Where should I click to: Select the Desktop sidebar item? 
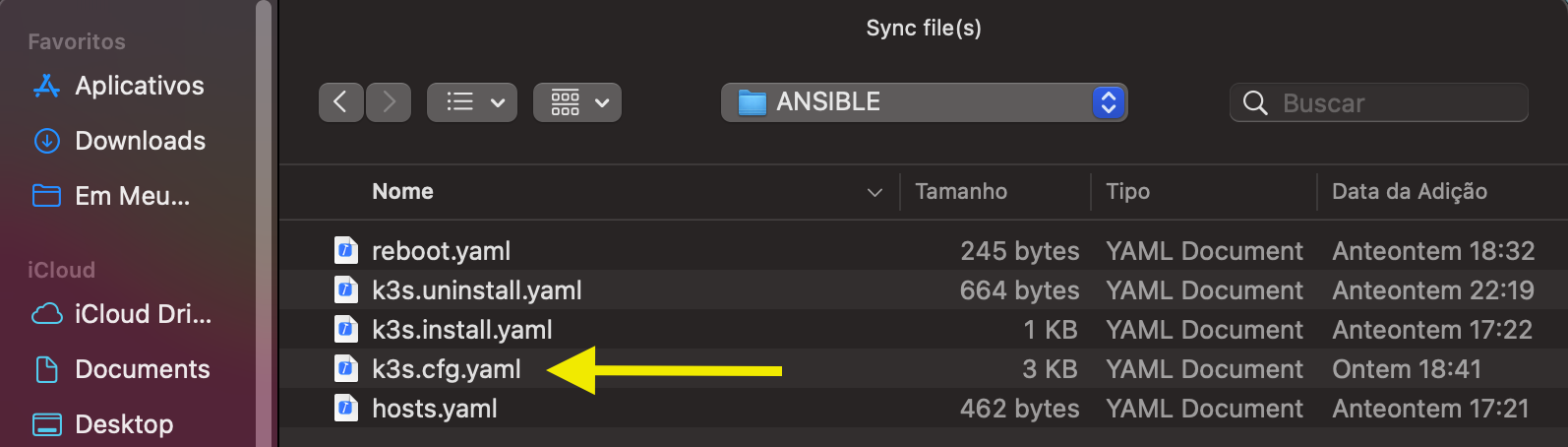coord(103,424)
